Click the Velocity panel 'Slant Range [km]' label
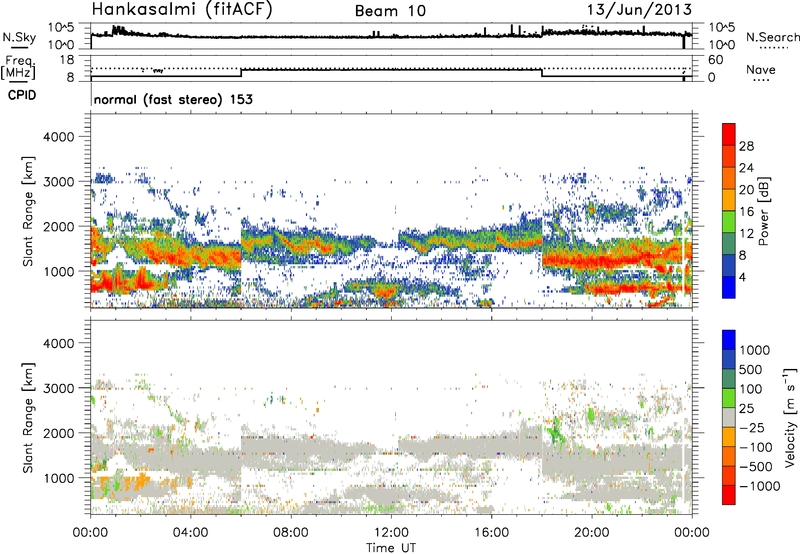 click(x=28, y=418)
